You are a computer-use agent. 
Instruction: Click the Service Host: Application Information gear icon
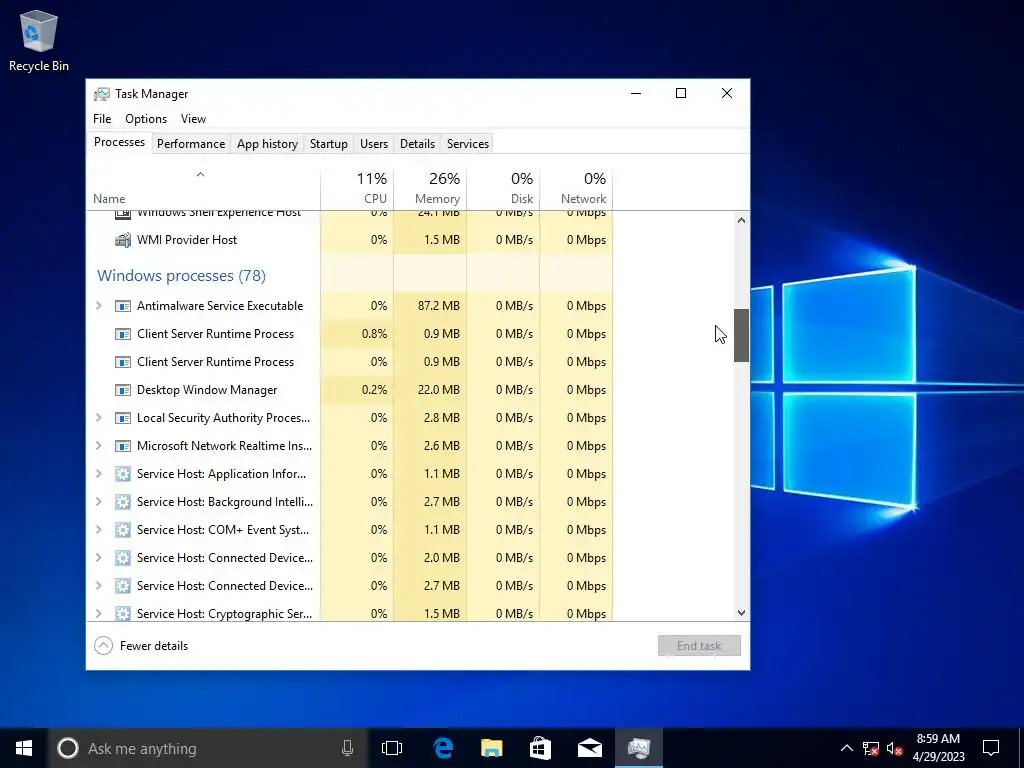123,474
